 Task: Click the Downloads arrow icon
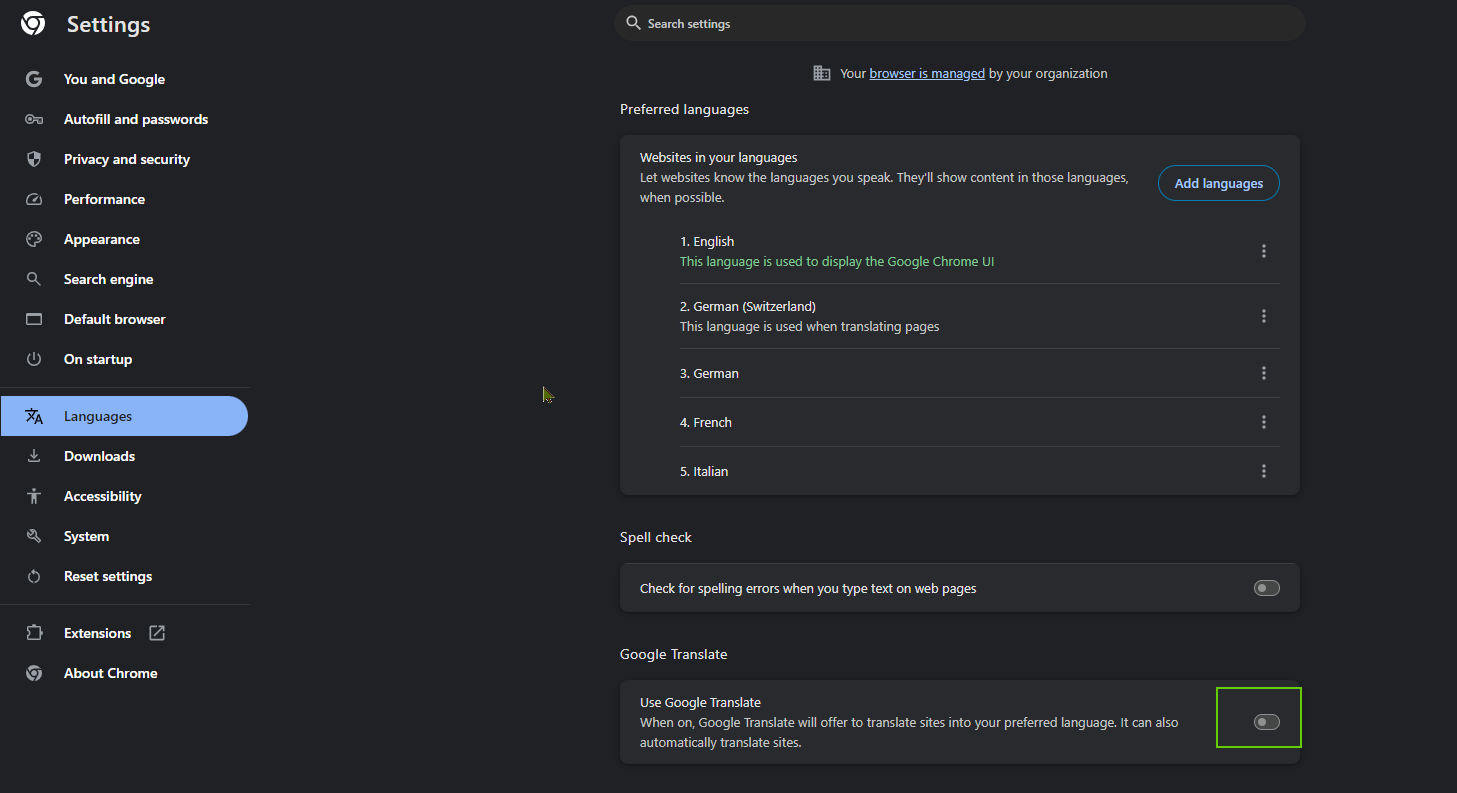pos(34,456)
